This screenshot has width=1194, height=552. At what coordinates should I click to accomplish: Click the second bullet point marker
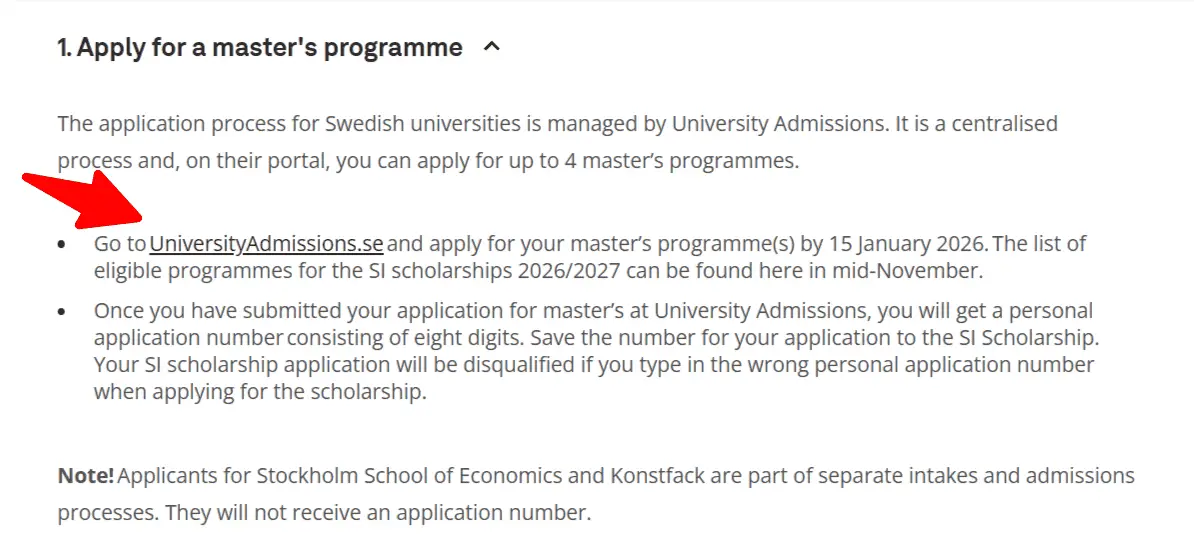63,312
